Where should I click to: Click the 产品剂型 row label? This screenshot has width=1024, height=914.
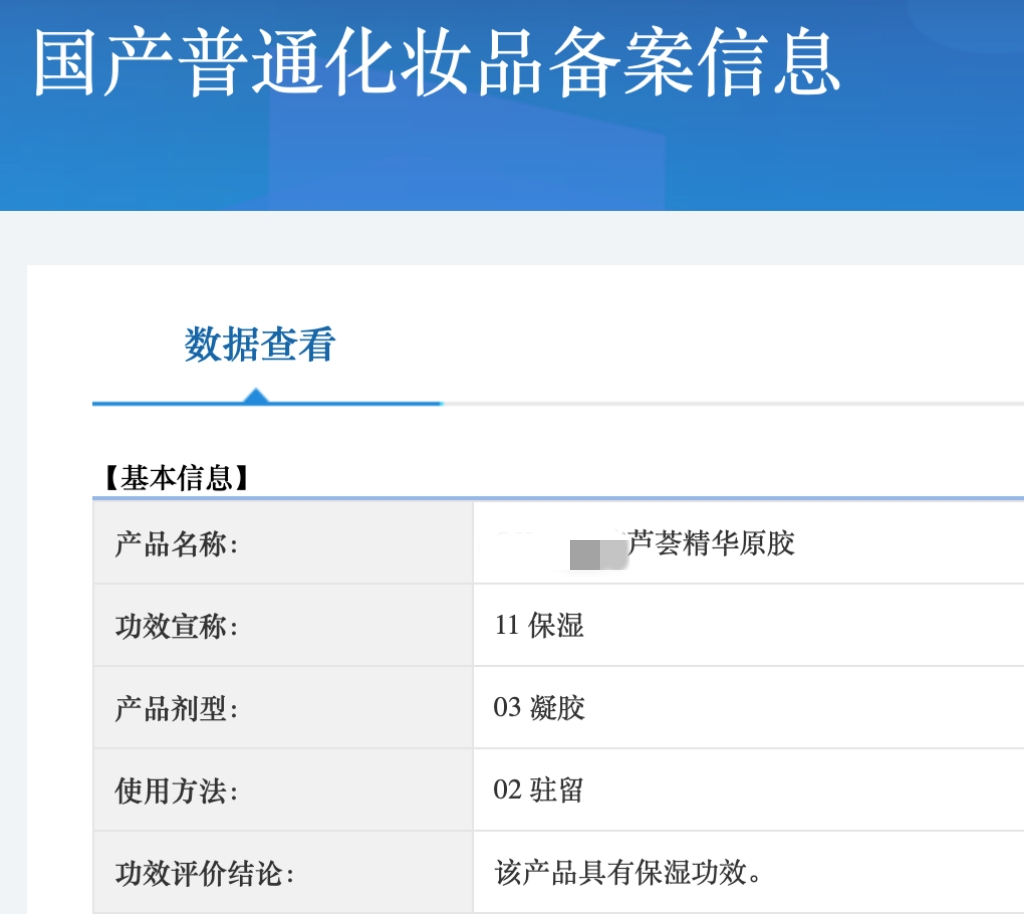coord(176,709)
